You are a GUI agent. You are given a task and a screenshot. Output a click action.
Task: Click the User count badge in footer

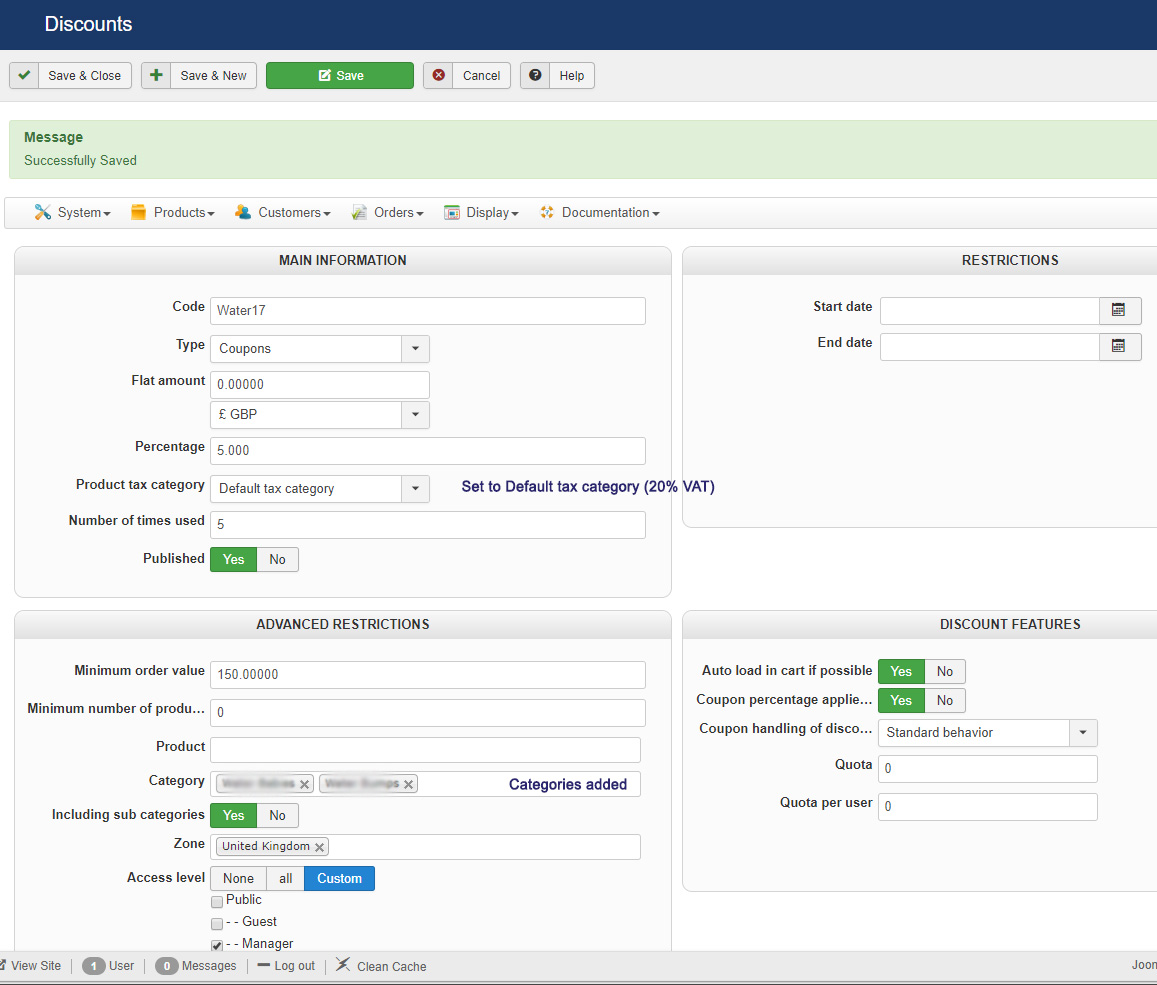pyautogui.click(x=94, y=966)
